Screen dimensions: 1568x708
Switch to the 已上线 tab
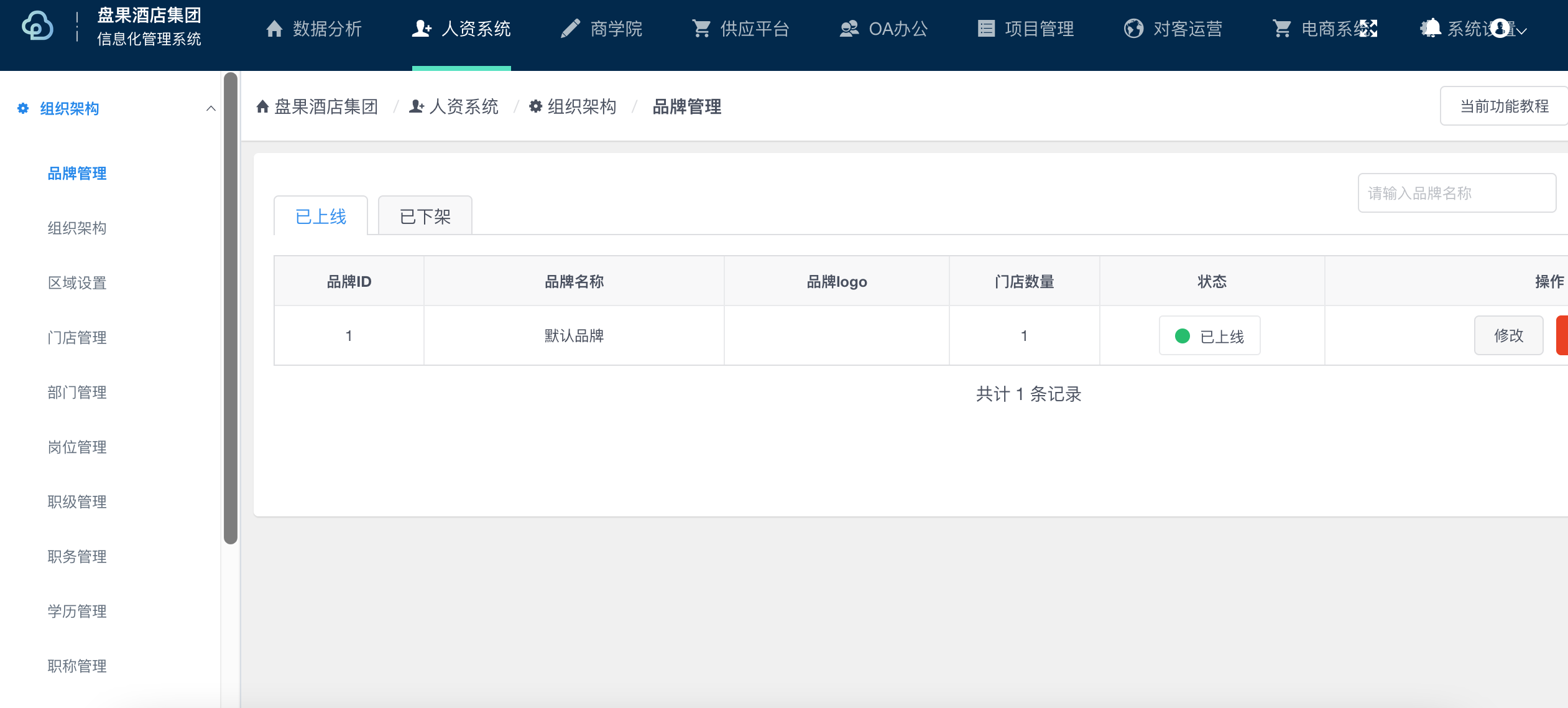pos(321,216)
